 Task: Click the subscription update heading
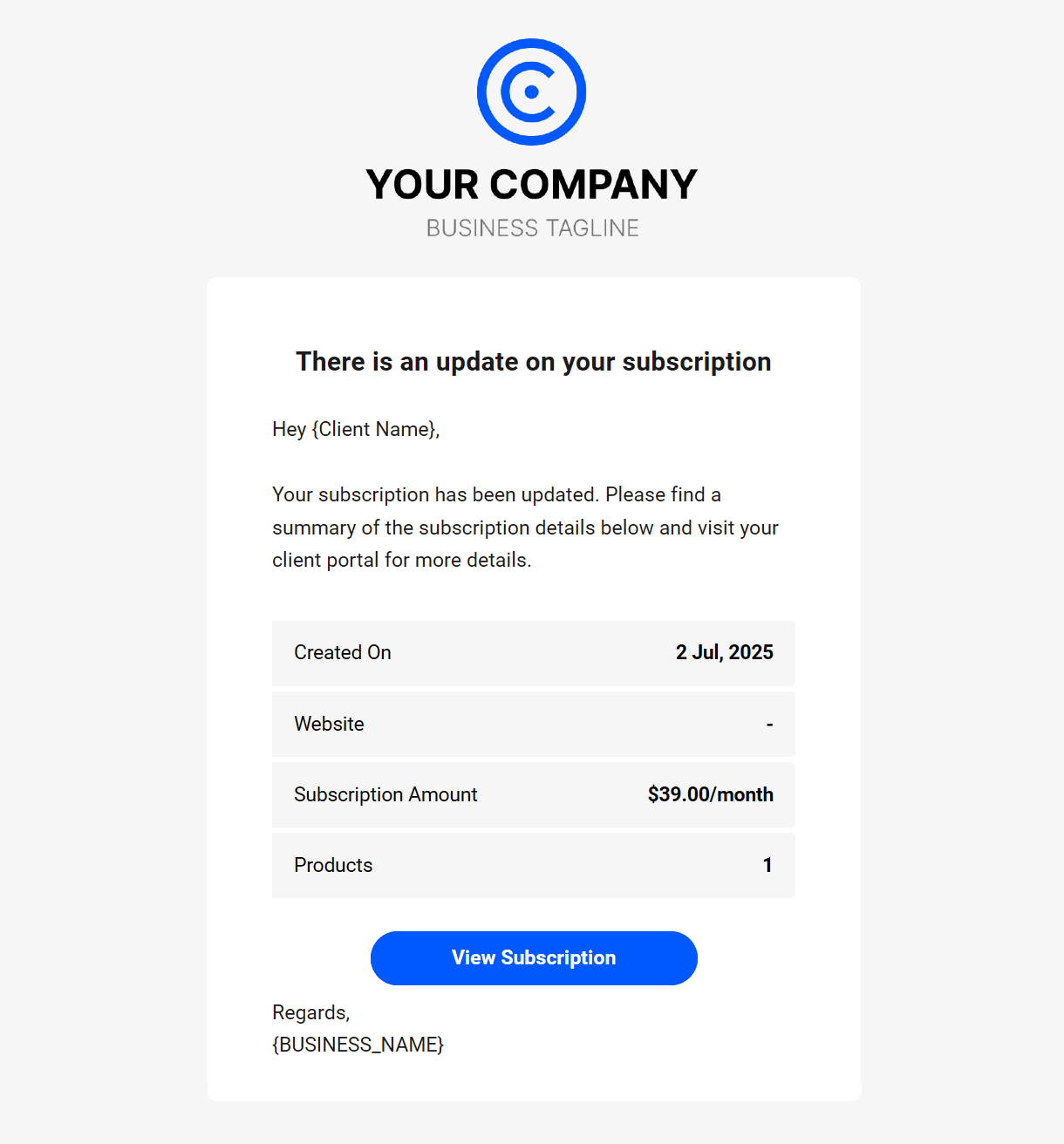[x=533, y=362]
